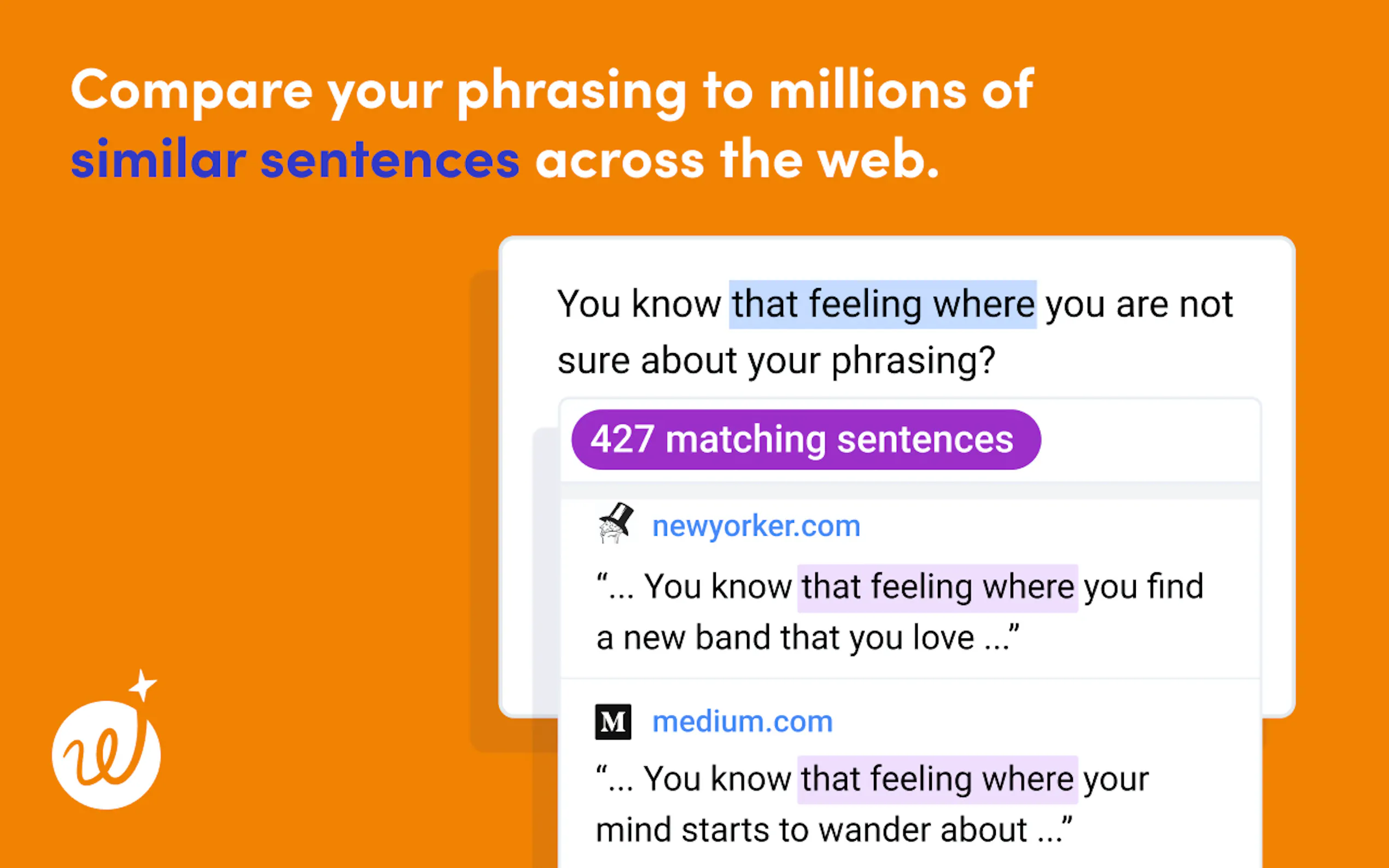Click the "Compare your phrasing to millions of" headline
The height and width of the screenshot is (868, 1389).
(552, 91)
